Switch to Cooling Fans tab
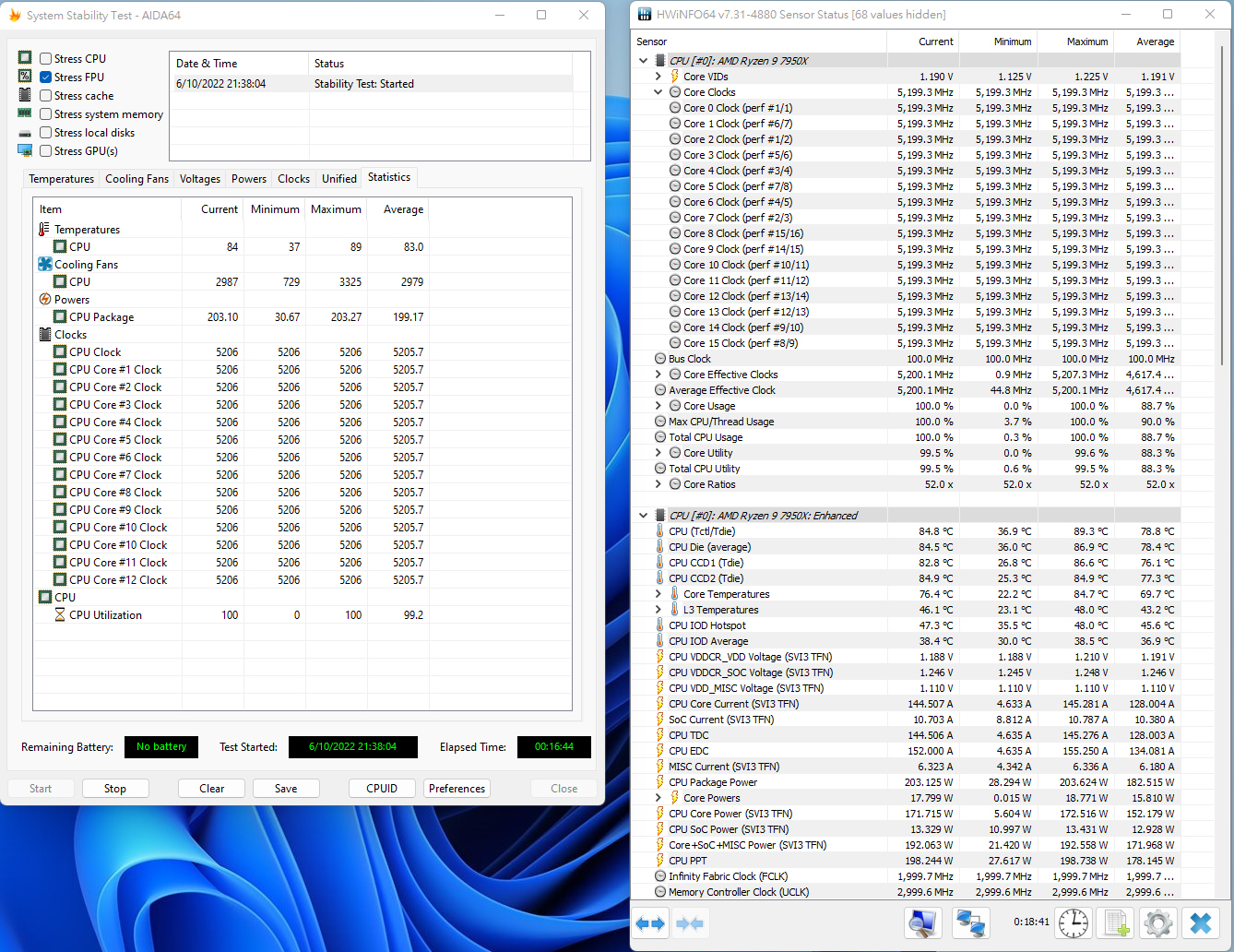1234x952 pixels. 136,179
